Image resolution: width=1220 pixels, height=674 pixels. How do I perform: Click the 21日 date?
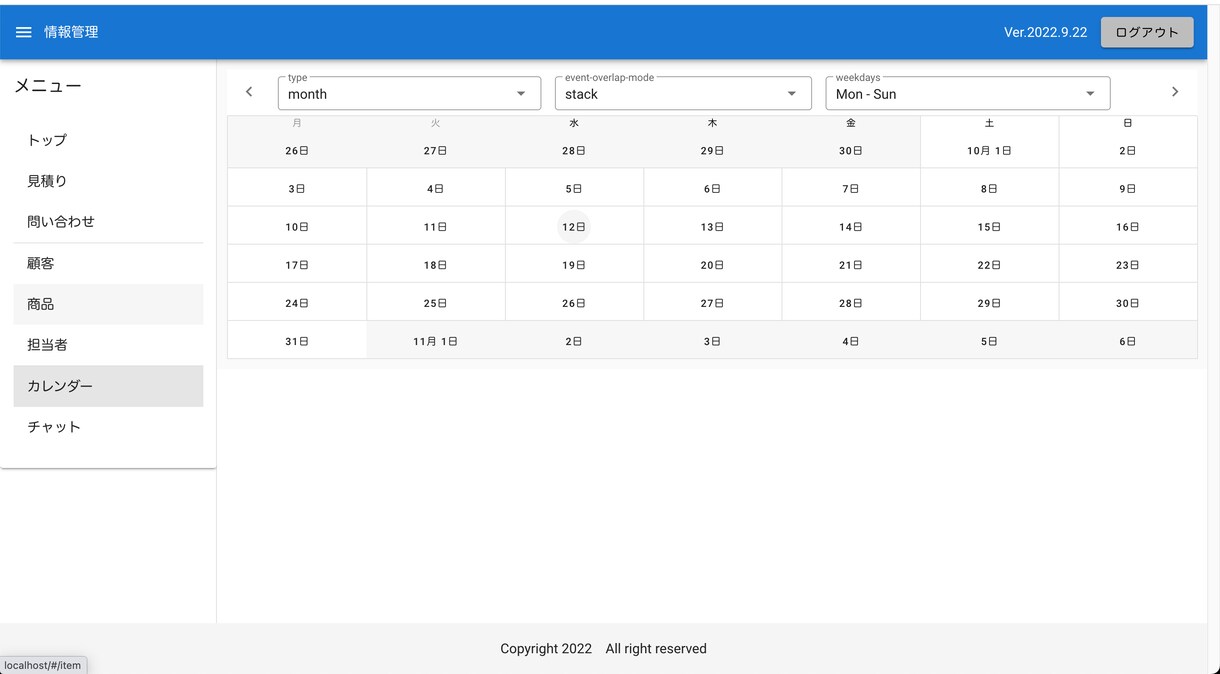point(851,265)
